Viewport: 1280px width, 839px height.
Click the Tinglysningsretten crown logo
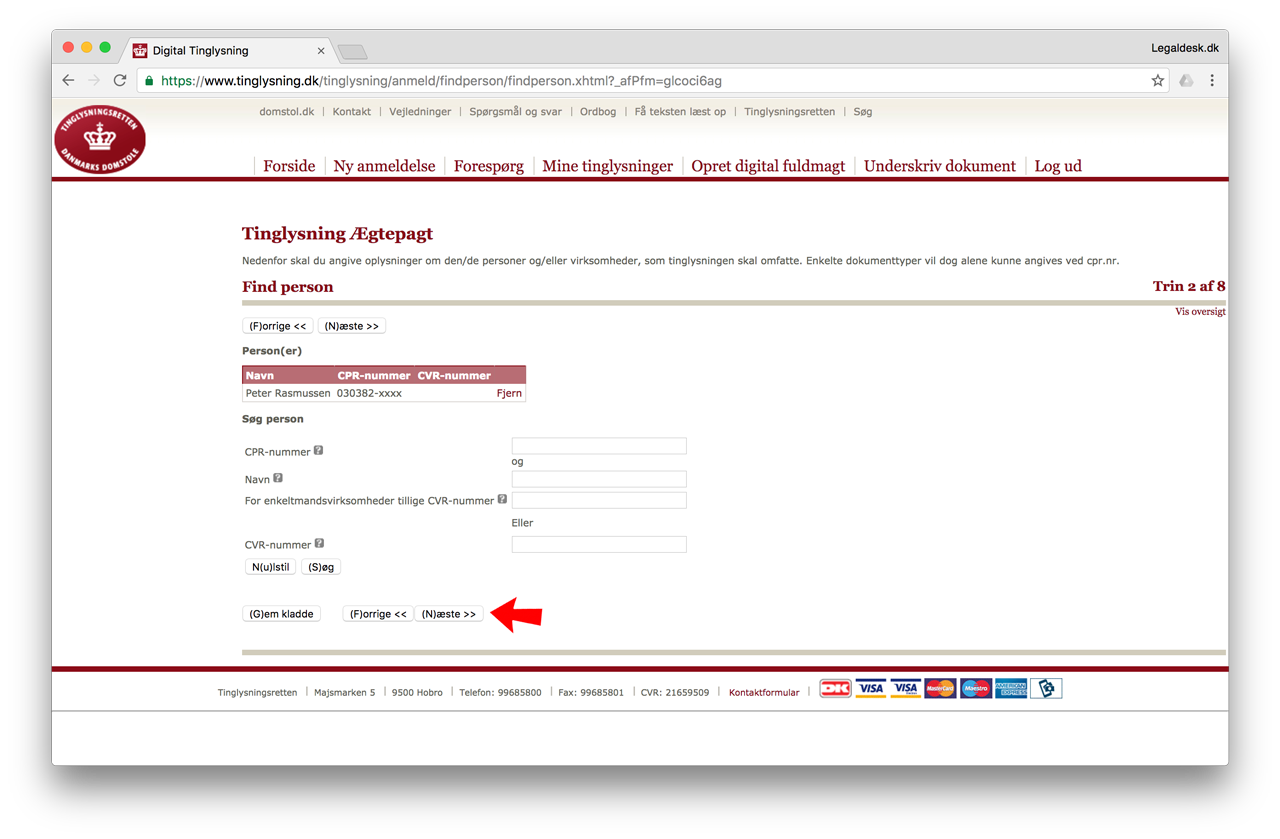(100, 139)
